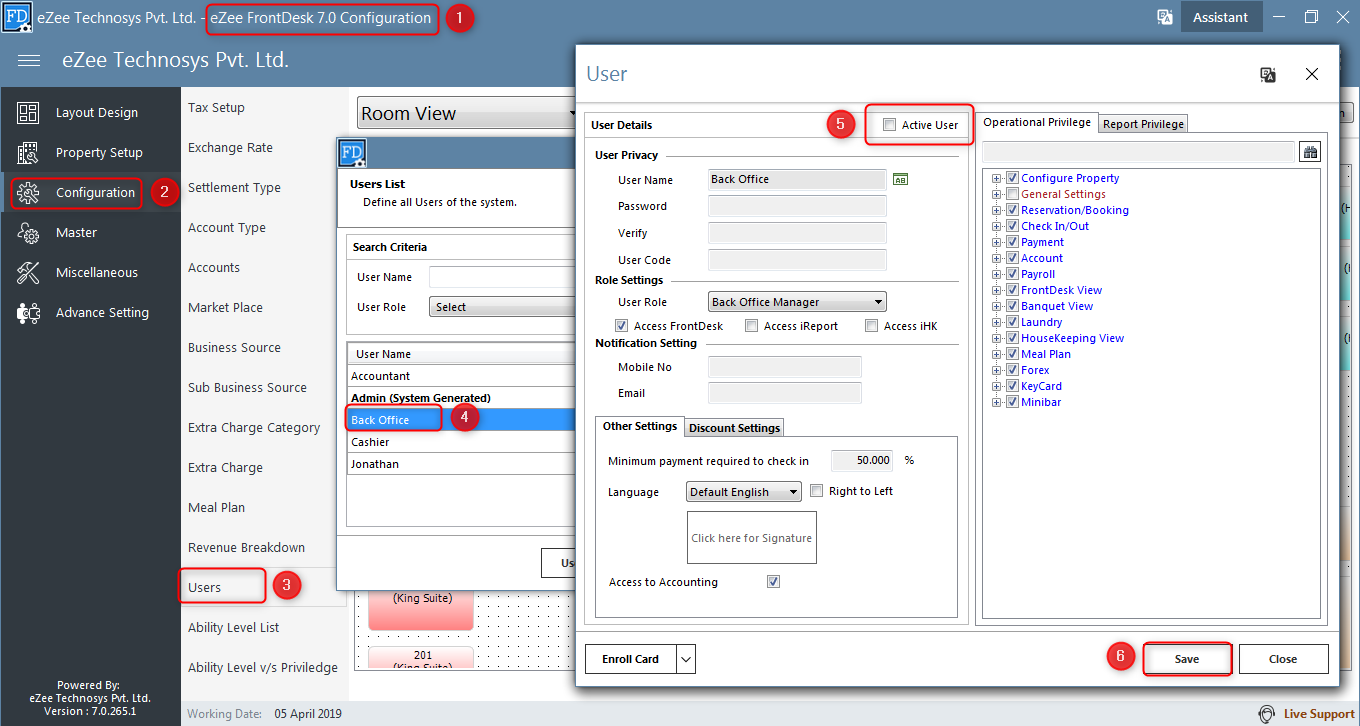Click the User Name search field in Users List
The width and height of the screenshot is (1360, 726).
(x=502, y=277)
